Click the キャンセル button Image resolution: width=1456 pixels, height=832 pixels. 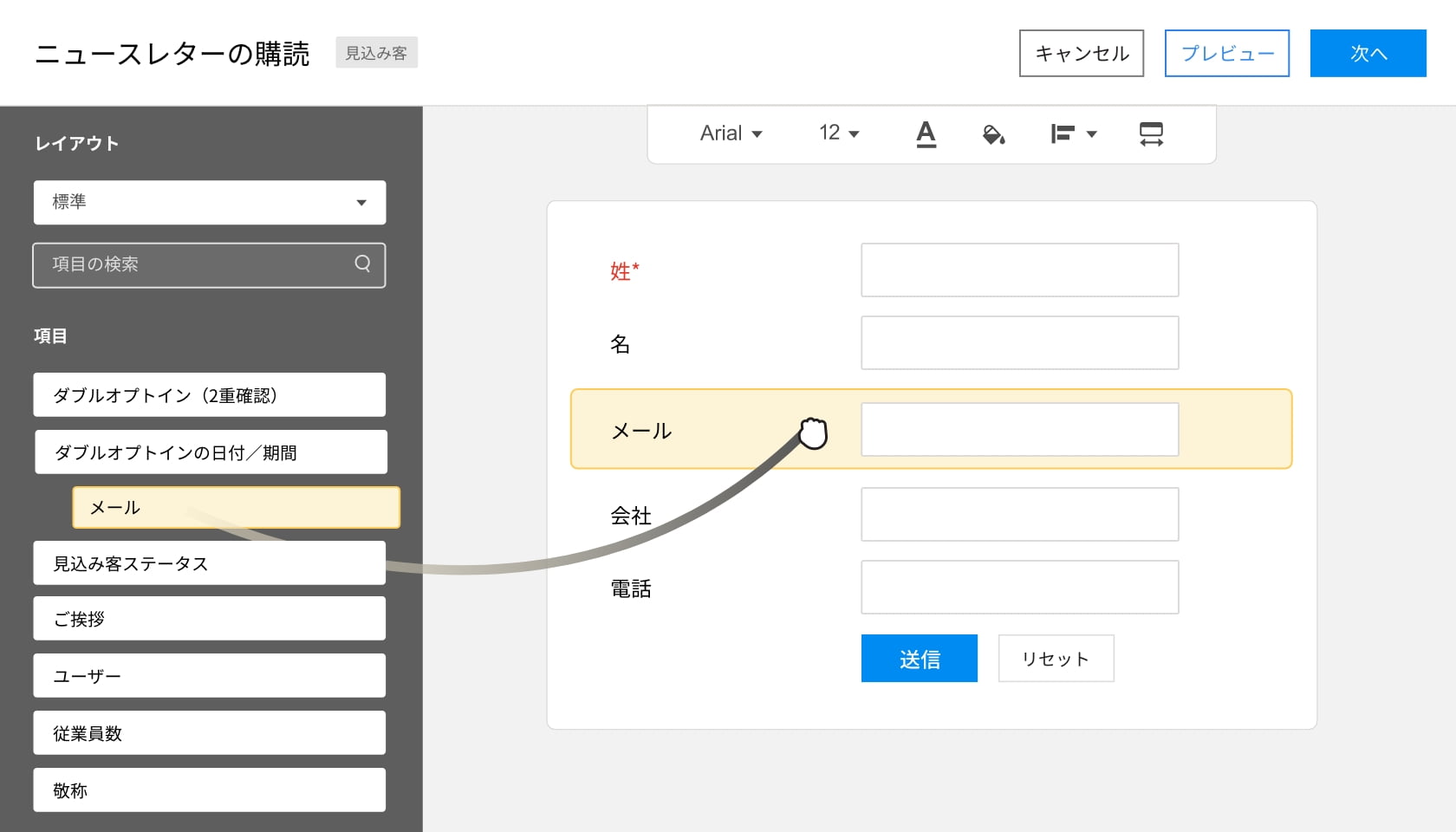click(x=1081, y=53)
